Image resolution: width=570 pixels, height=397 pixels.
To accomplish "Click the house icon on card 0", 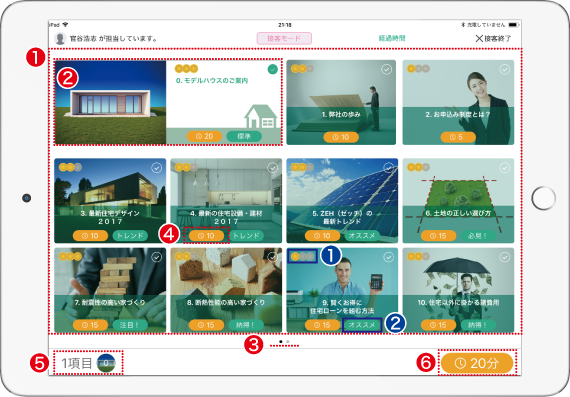I will [261, 116].
